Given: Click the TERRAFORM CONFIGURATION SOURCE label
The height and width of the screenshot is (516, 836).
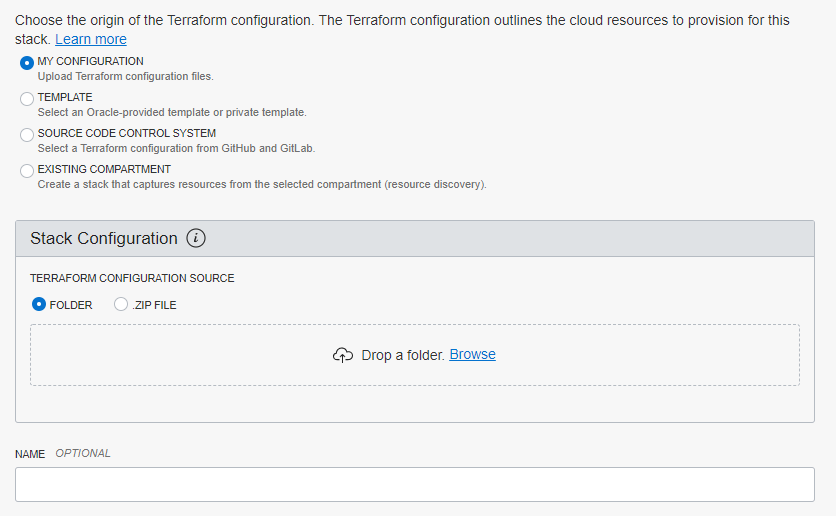Looking at the screenshot, I should pos(132,278).
